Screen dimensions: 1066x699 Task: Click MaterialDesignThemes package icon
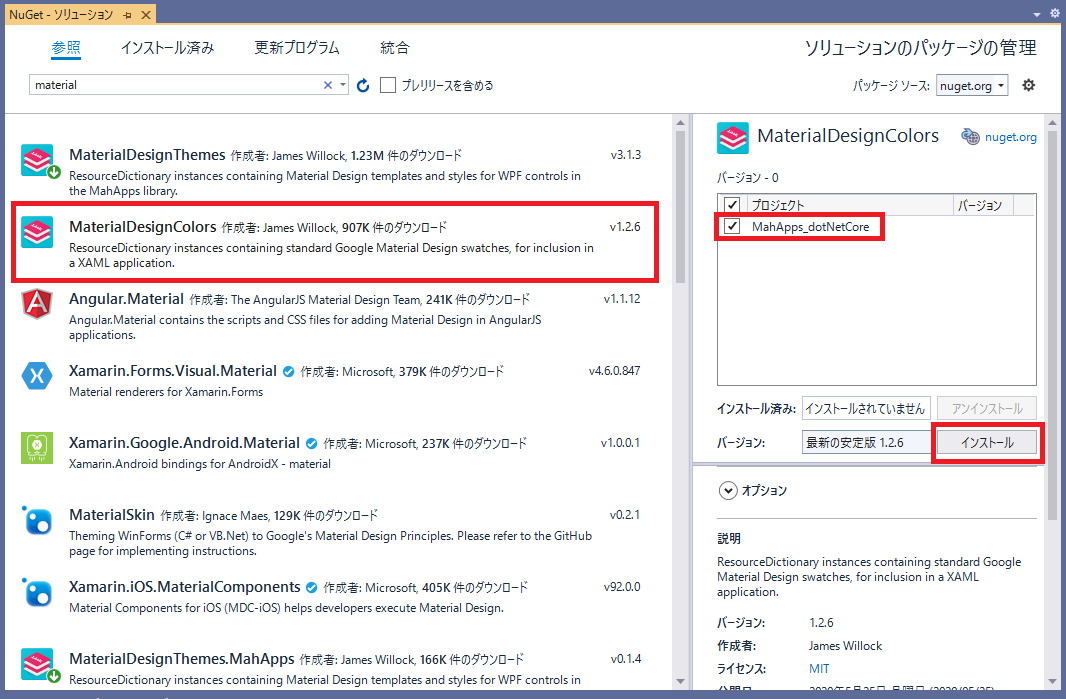(x=39, y=161)
